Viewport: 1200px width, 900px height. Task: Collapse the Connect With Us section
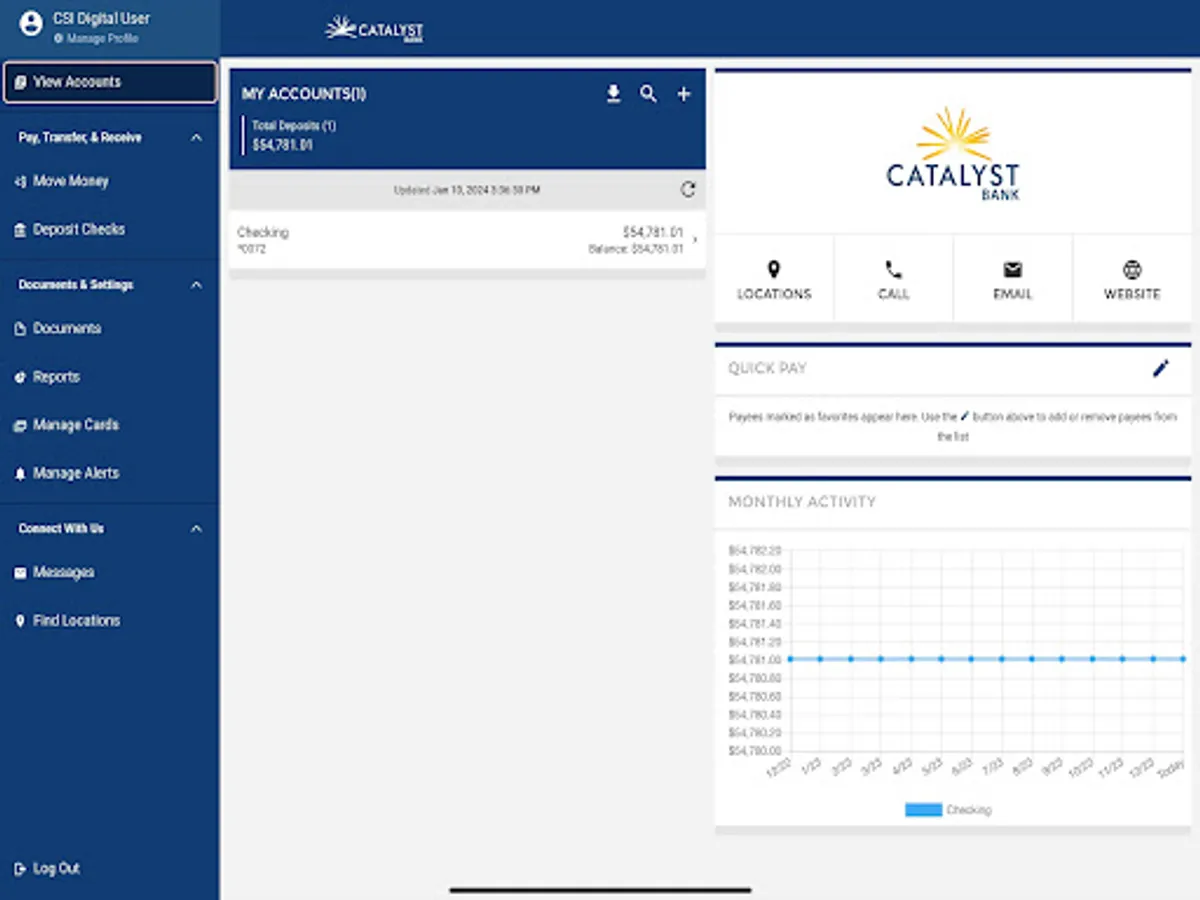click(x=196, y=528)
